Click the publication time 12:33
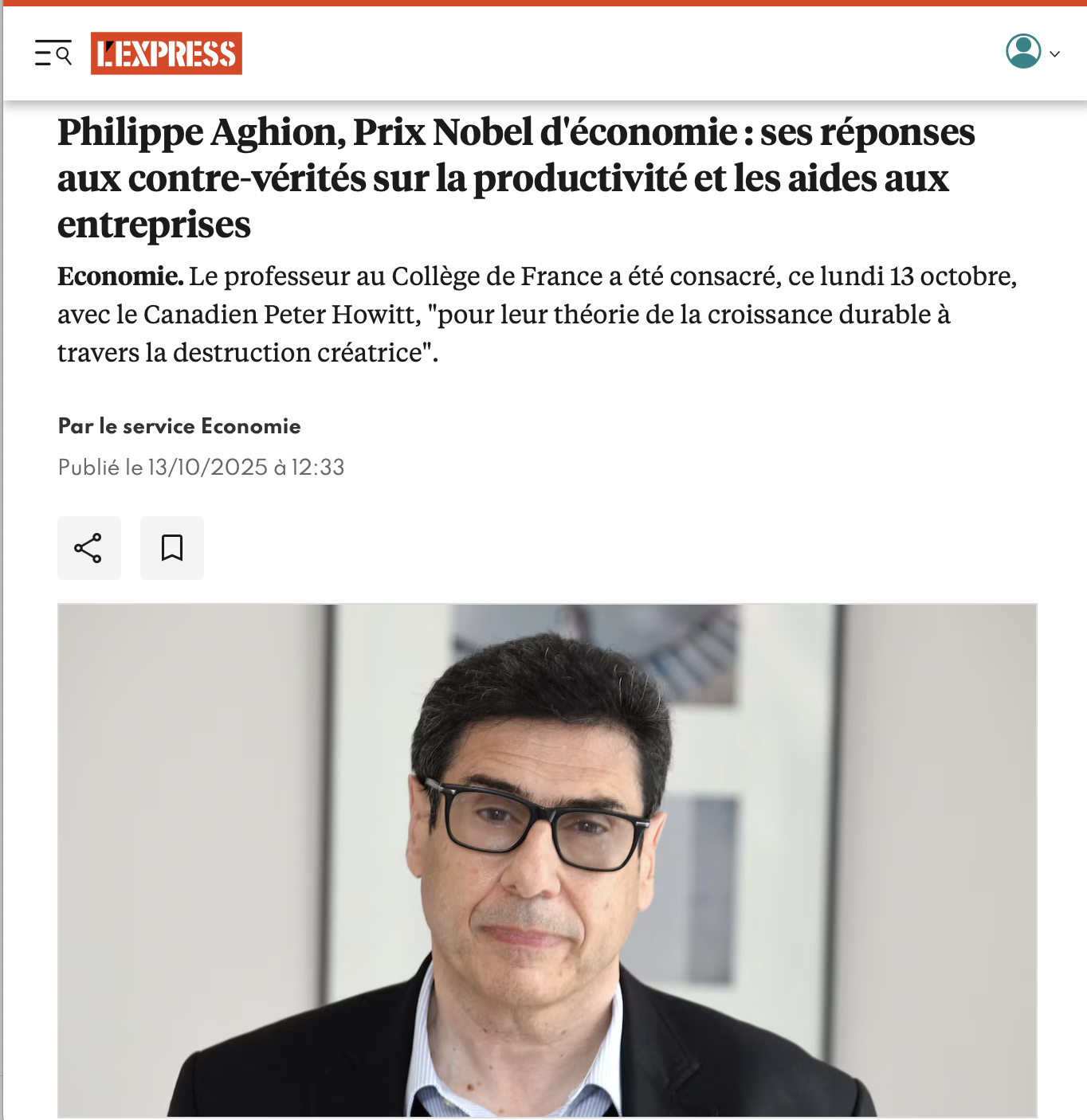The image size is (1087, 1120). 318,467
